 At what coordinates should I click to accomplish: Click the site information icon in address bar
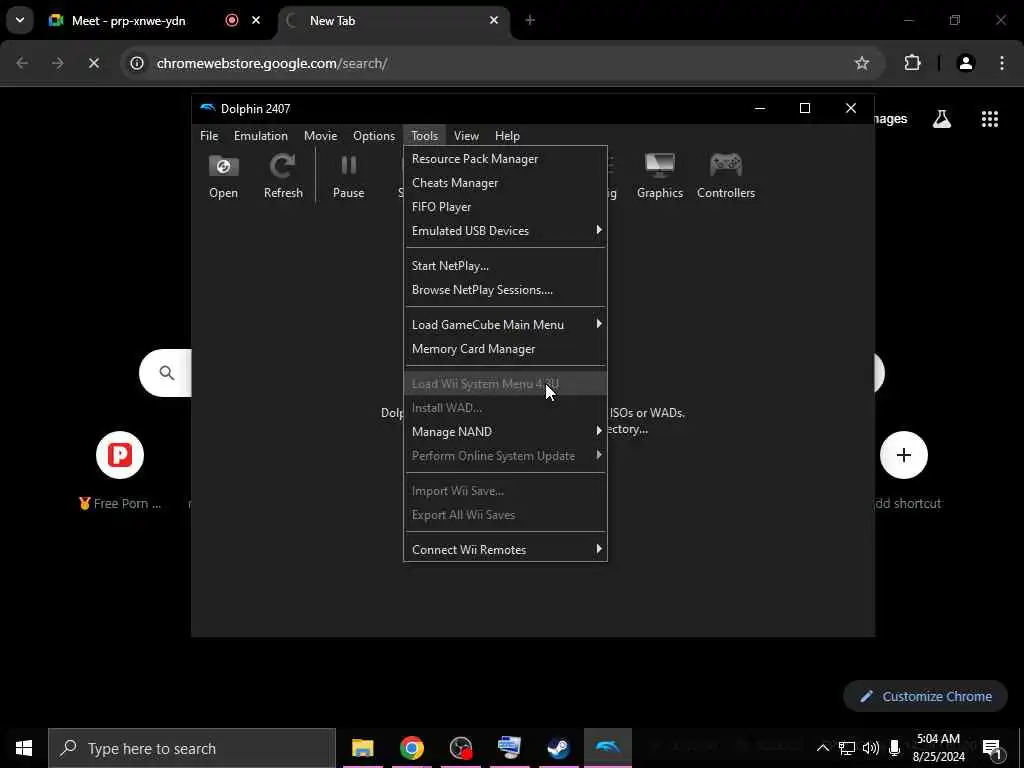(x=136, y=63)
